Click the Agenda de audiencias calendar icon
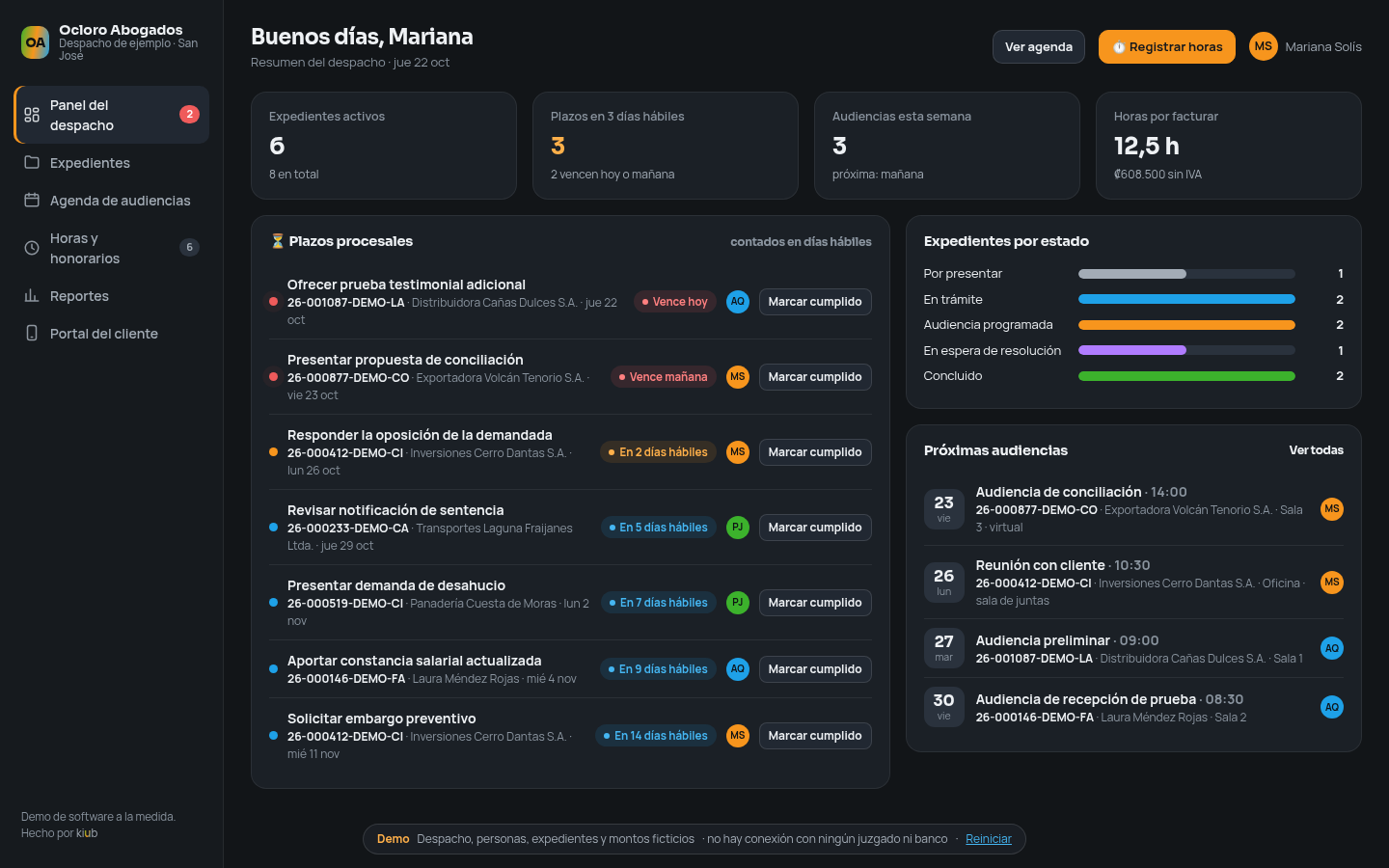Screen dimensions: 1389x868 pos(32,200)
